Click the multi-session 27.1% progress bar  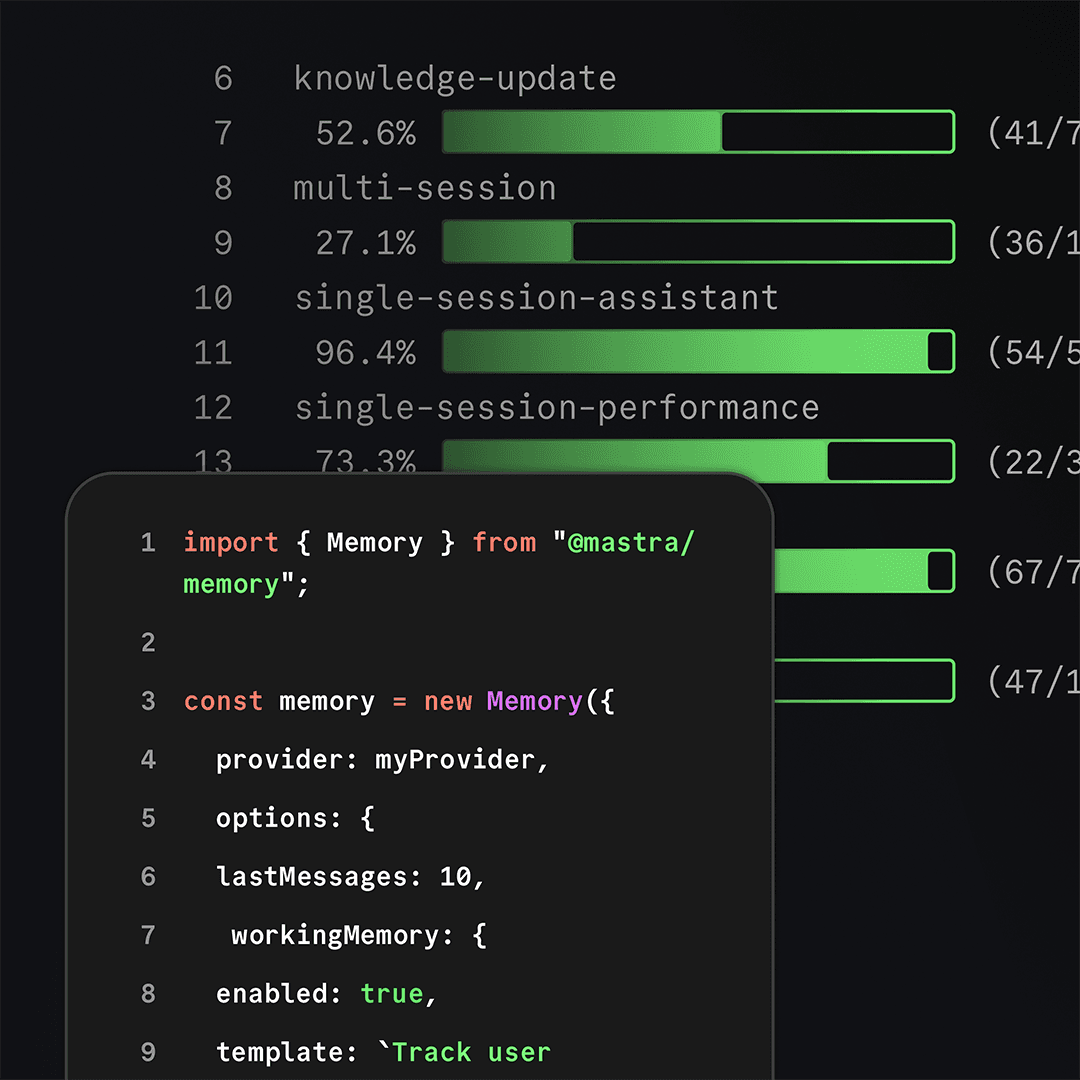pyautogui.click(x=698, y=242)
